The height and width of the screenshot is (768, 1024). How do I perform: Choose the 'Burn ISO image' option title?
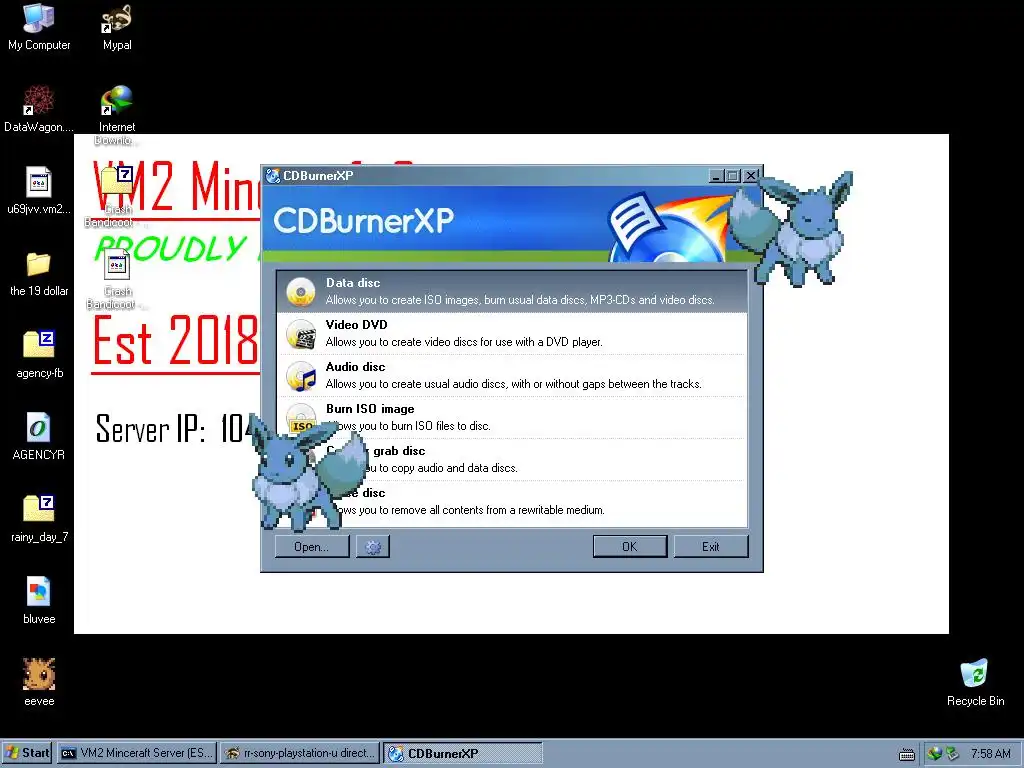tap(370, 409)
